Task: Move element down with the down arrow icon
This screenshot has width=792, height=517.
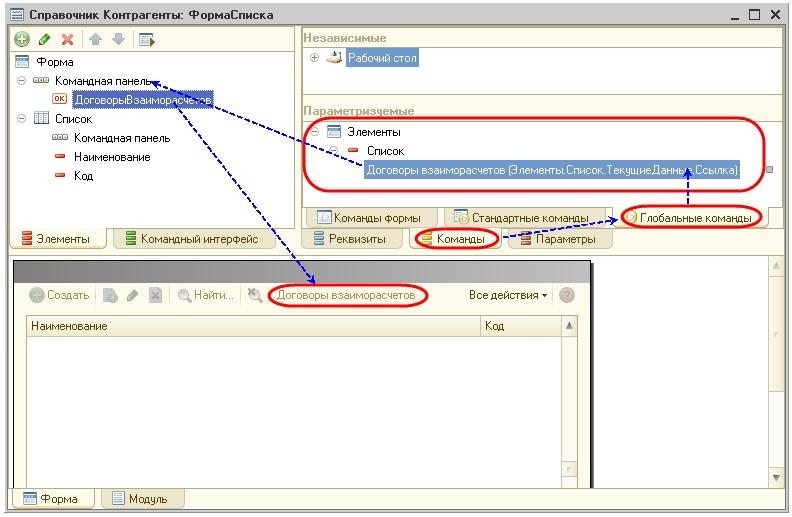Action: pyautogui.click(x=118, y=40)
